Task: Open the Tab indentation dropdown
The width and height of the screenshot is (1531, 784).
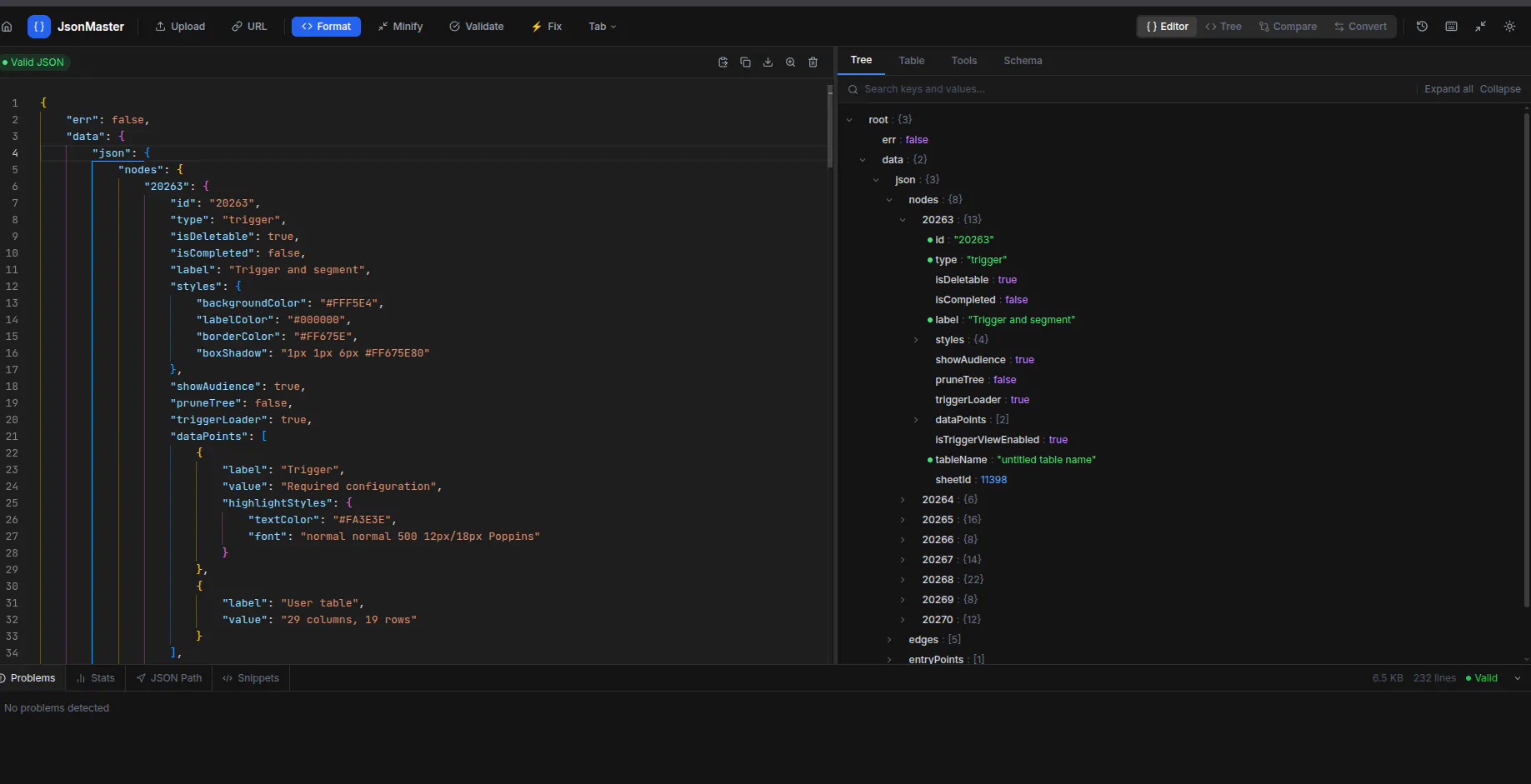Action: 602,27
